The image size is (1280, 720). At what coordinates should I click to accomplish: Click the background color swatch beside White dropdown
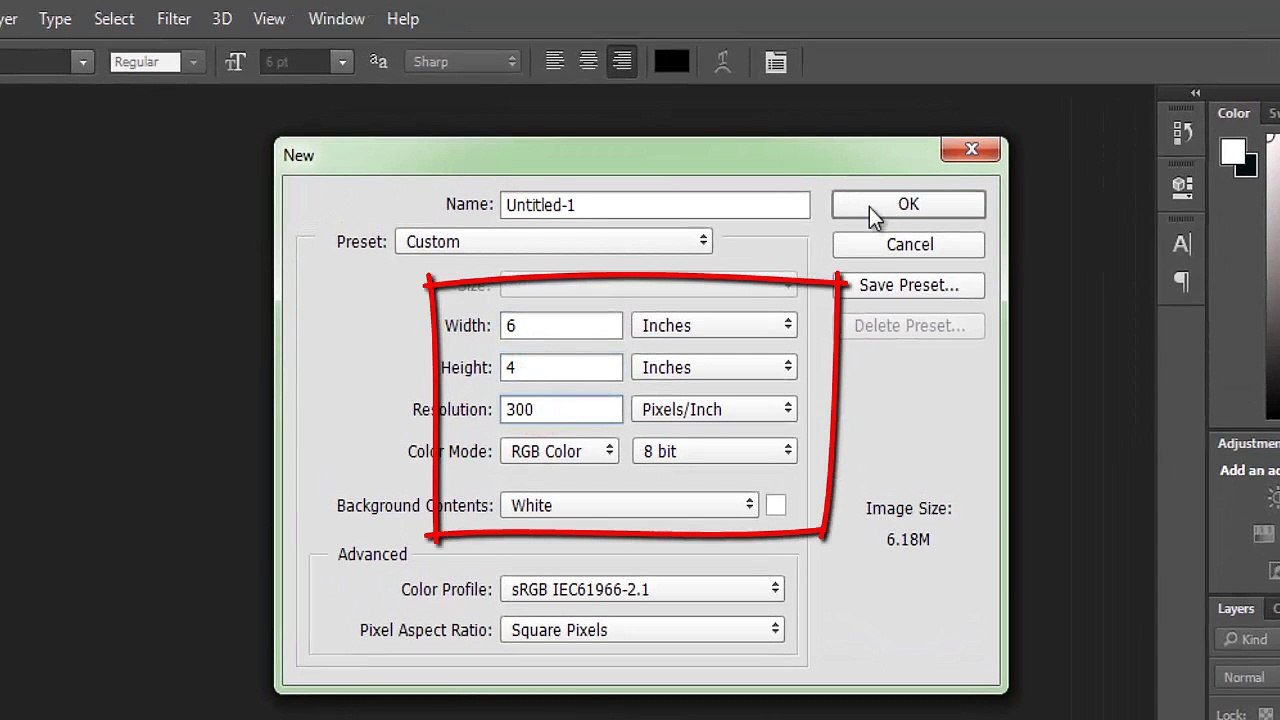[776, 505]
